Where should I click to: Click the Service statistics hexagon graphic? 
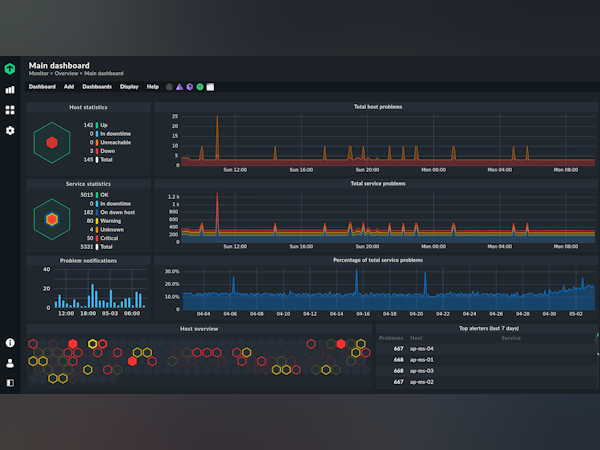click(52, 219)
